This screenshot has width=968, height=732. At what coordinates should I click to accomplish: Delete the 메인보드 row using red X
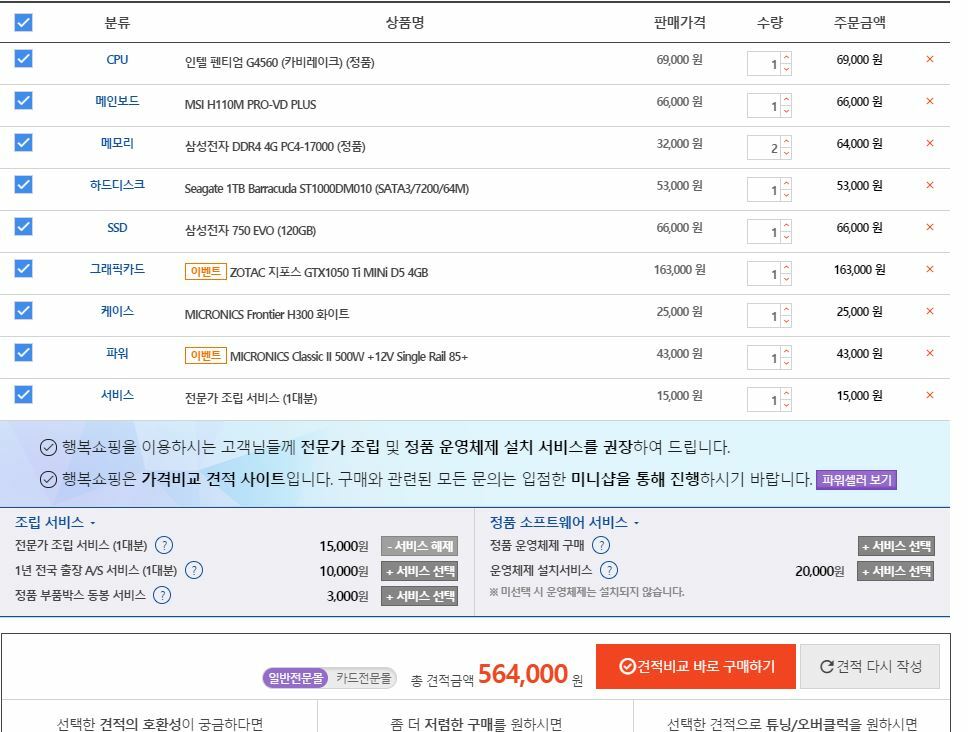[x=929, y=101]
